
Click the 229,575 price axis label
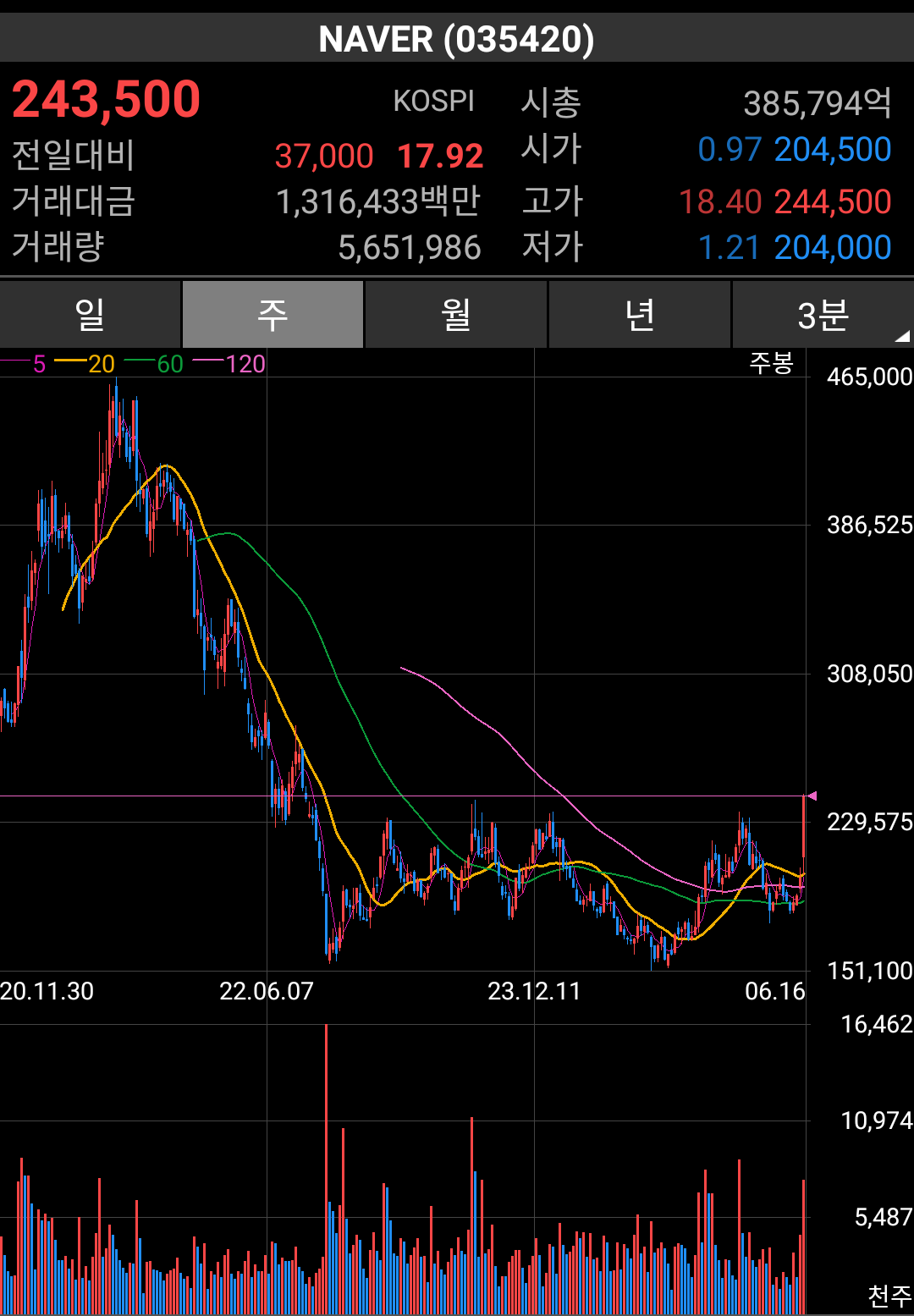coord(870,822)
